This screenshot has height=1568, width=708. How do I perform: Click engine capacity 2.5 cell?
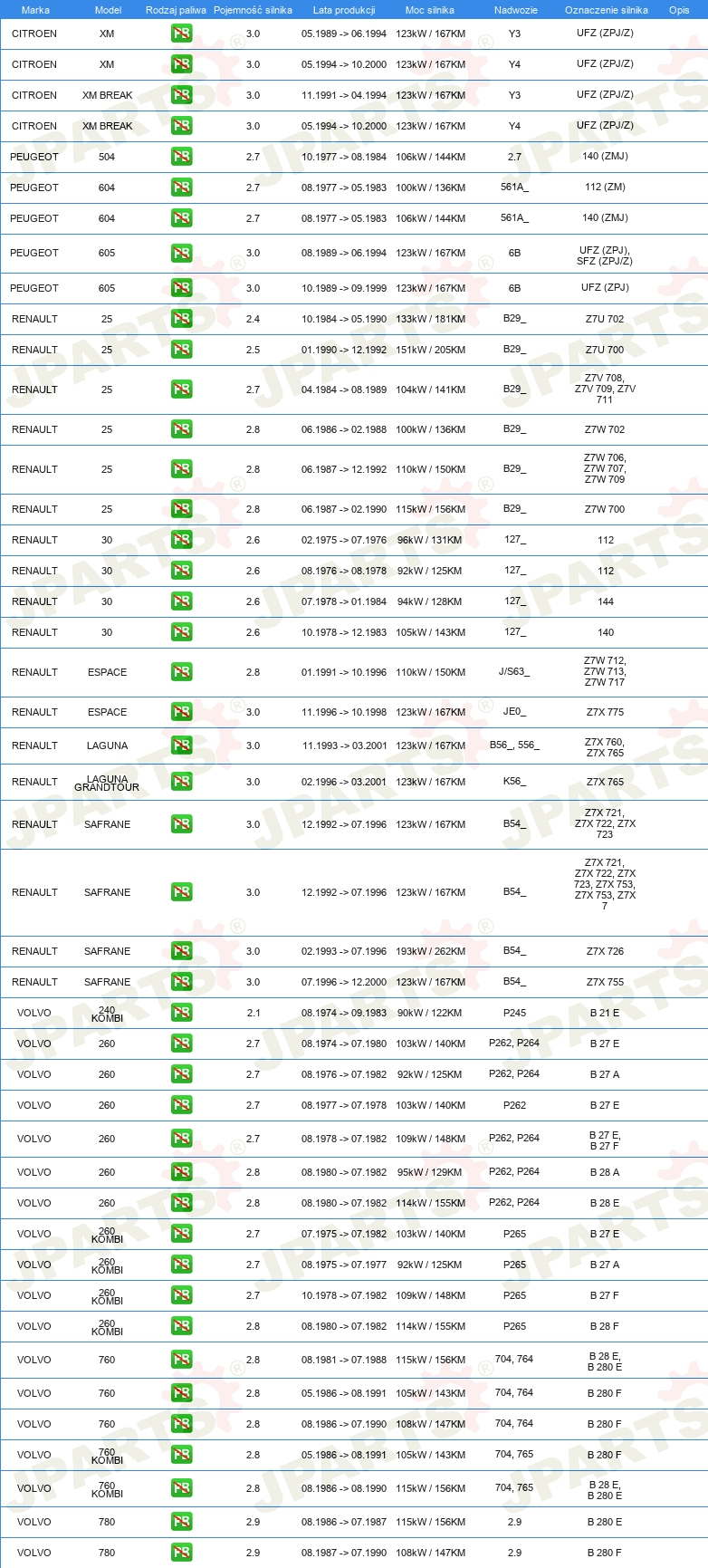pos(253,350)
